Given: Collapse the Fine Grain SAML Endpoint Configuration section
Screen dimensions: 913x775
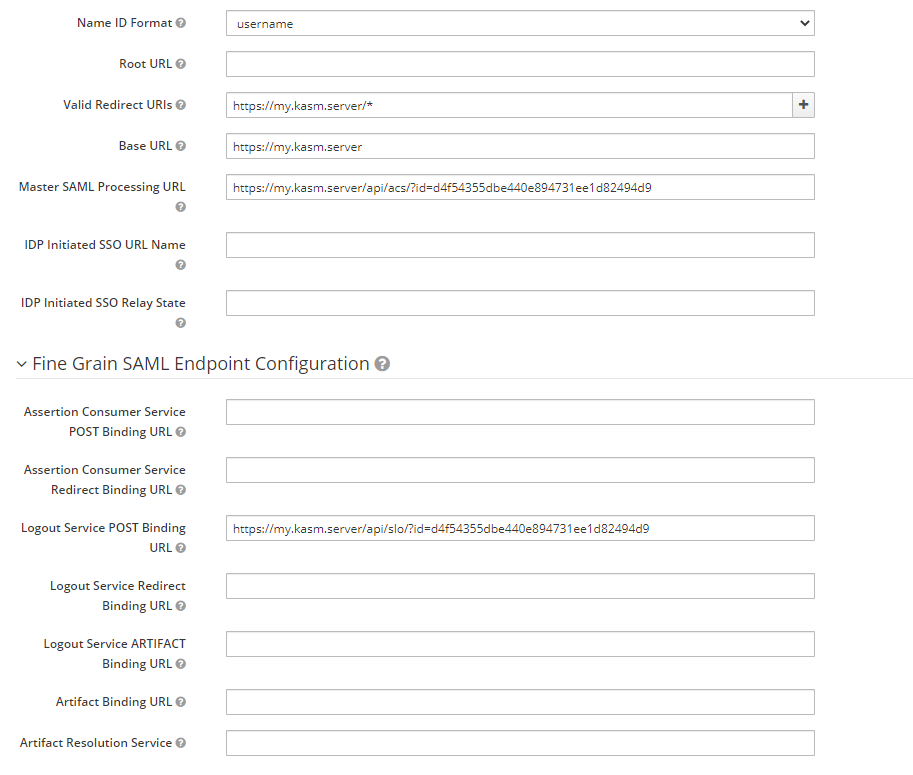Looking at the screenshot, I should [x=21, y=364].
